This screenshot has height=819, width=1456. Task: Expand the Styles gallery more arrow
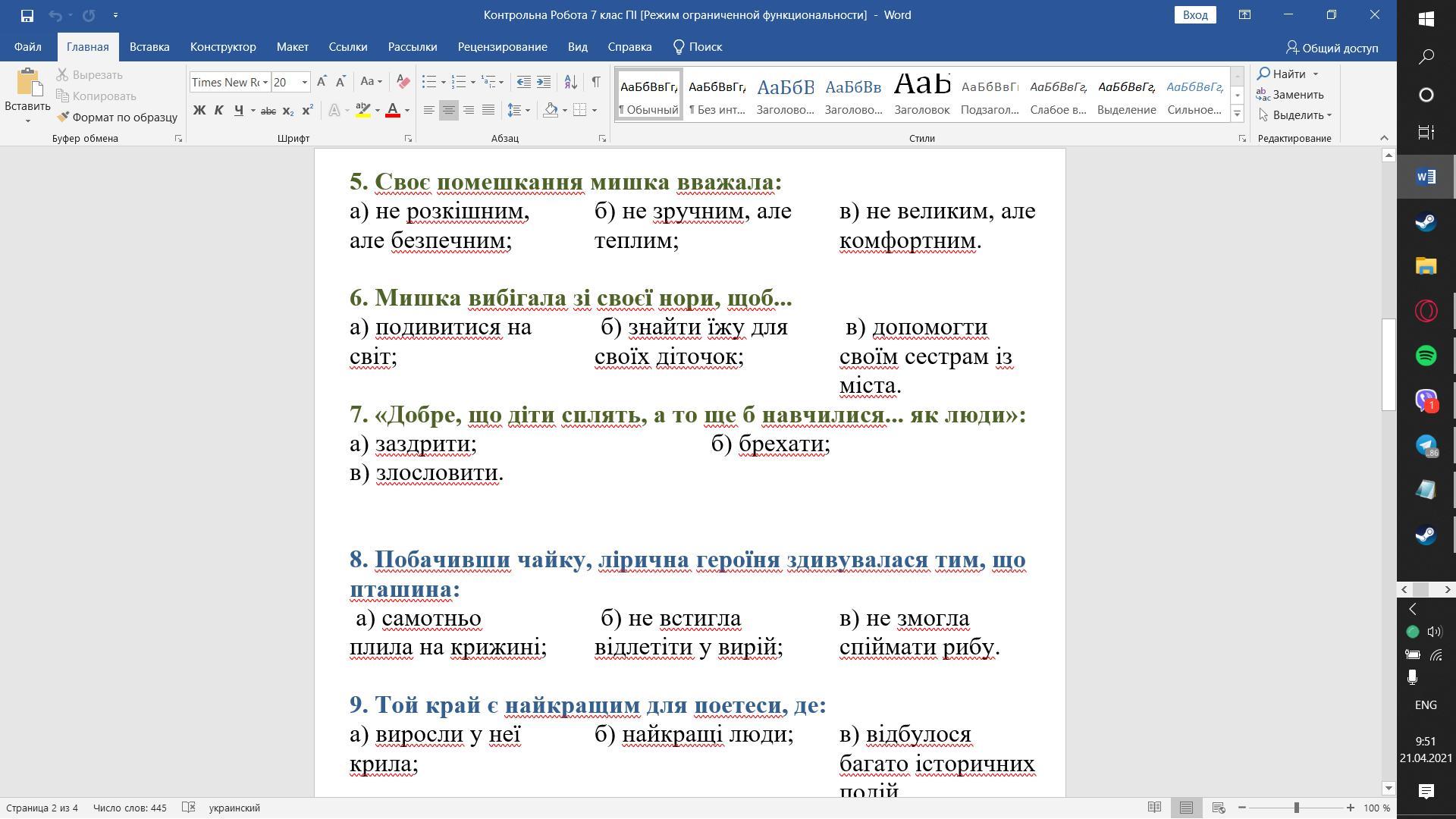coord(1237,114)
